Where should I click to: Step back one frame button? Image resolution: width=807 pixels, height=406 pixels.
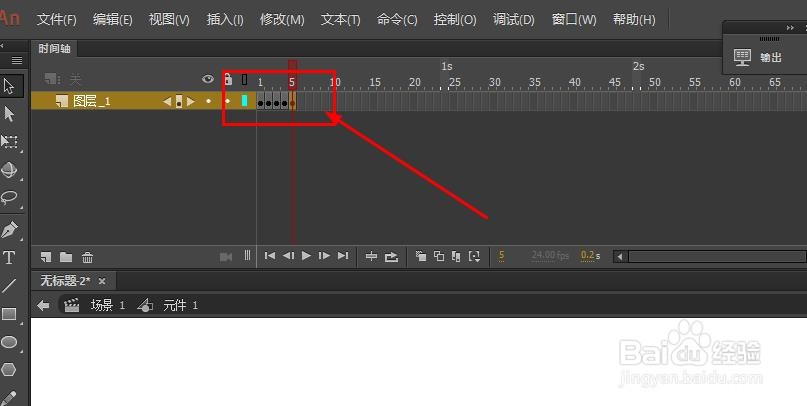[288, 256]
